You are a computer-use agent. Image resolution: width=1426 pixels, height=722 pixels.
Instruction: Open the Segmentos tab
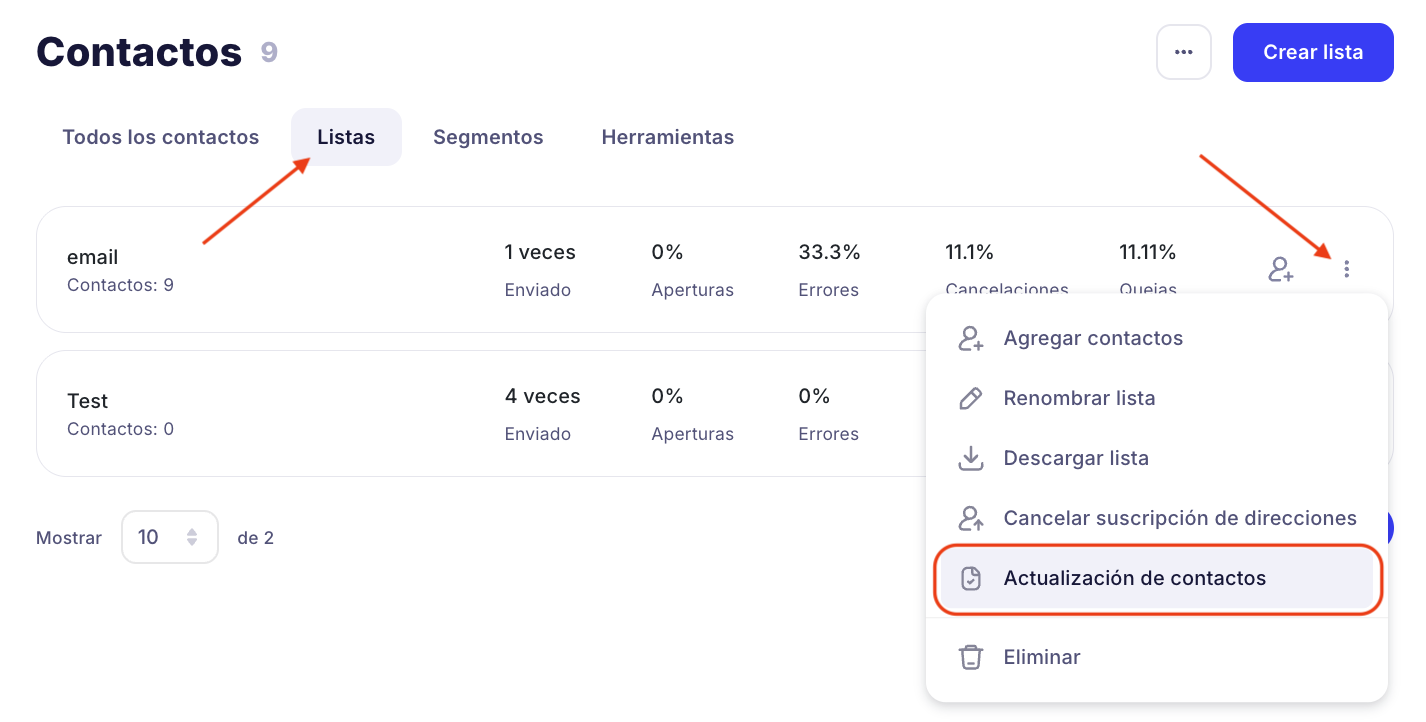(x=488, y=137)
